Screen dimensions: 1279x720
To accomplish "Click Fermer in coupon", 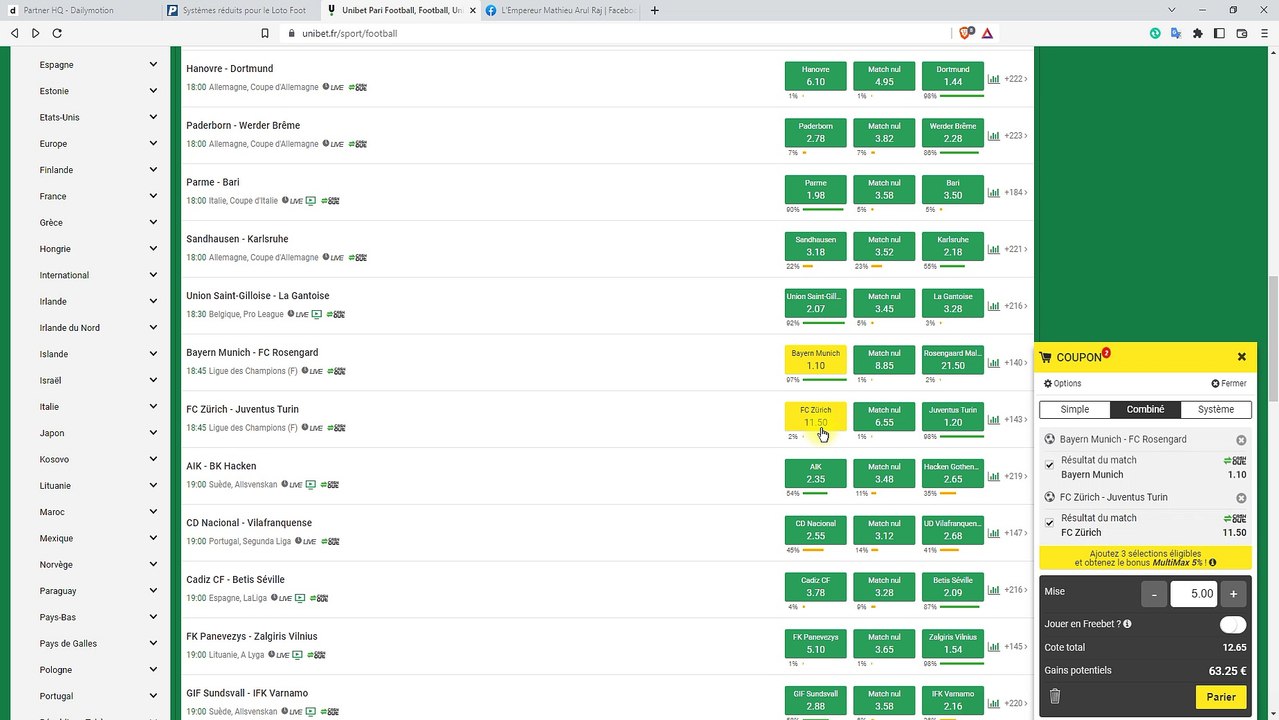I will (x=1229, y=384).
